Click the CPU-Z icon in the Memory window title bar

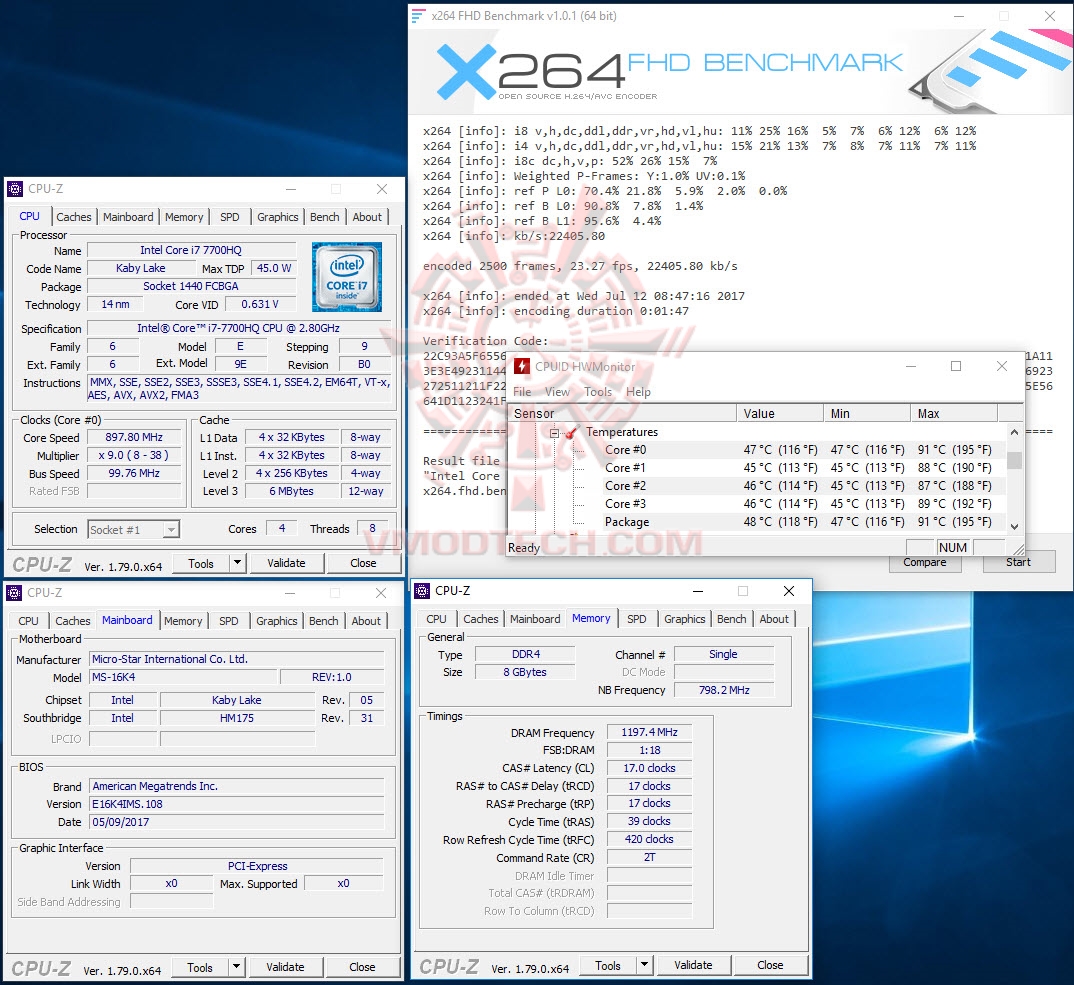tap(423, 591)
